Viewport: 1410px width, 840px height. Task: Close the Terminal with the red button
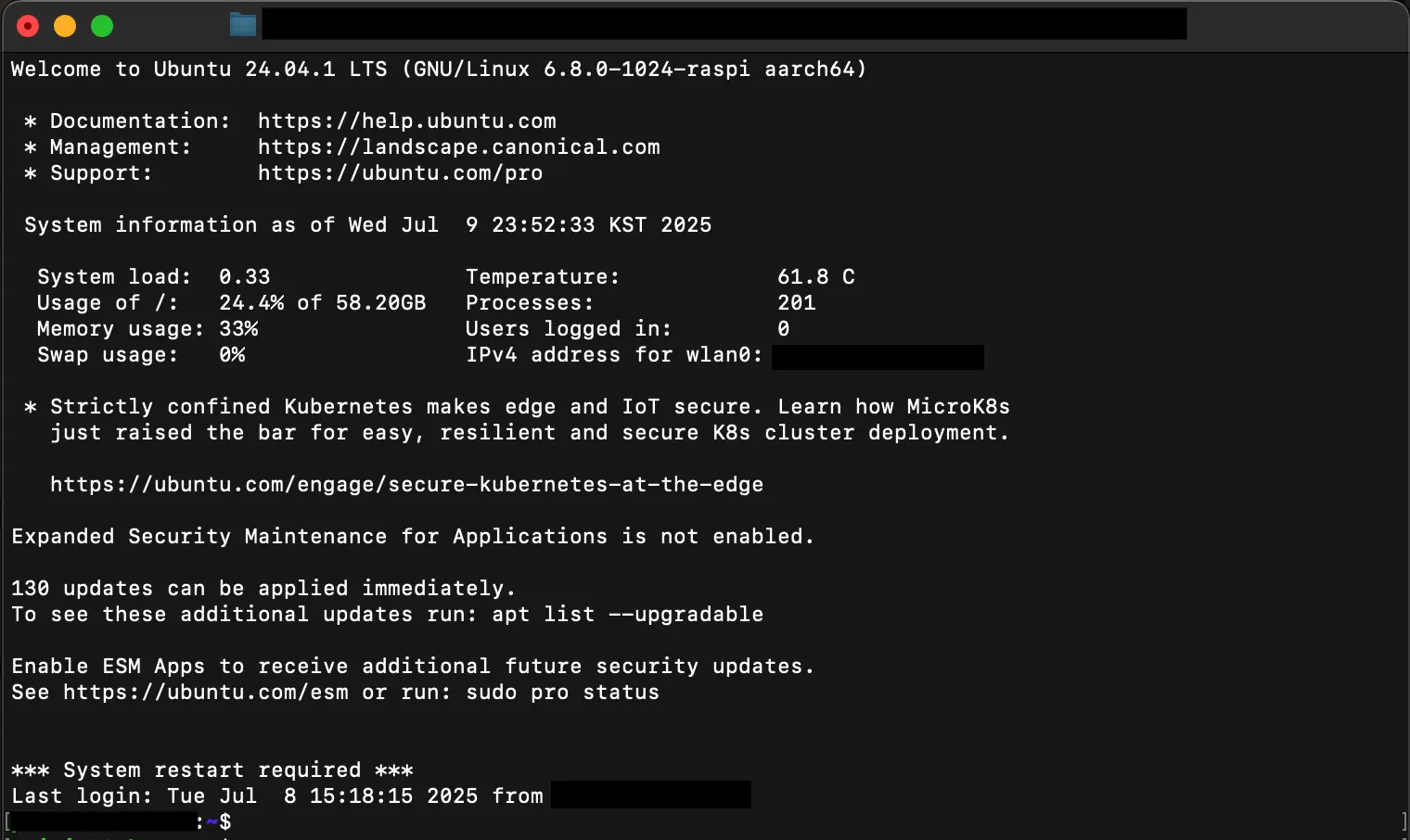tap(28, 26)
